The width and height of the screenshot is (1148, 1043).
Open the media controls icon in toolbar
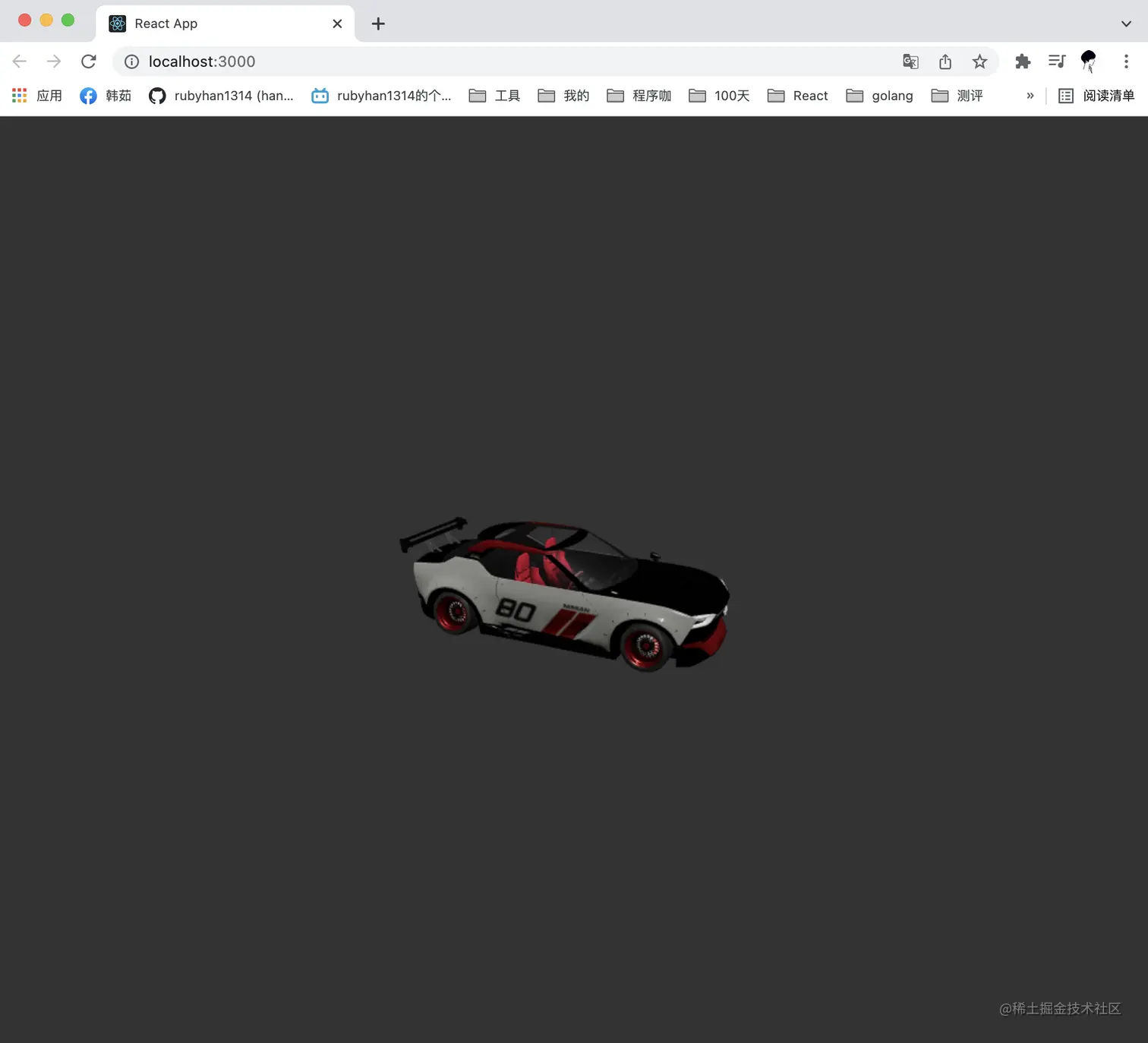coord(1056,61)
